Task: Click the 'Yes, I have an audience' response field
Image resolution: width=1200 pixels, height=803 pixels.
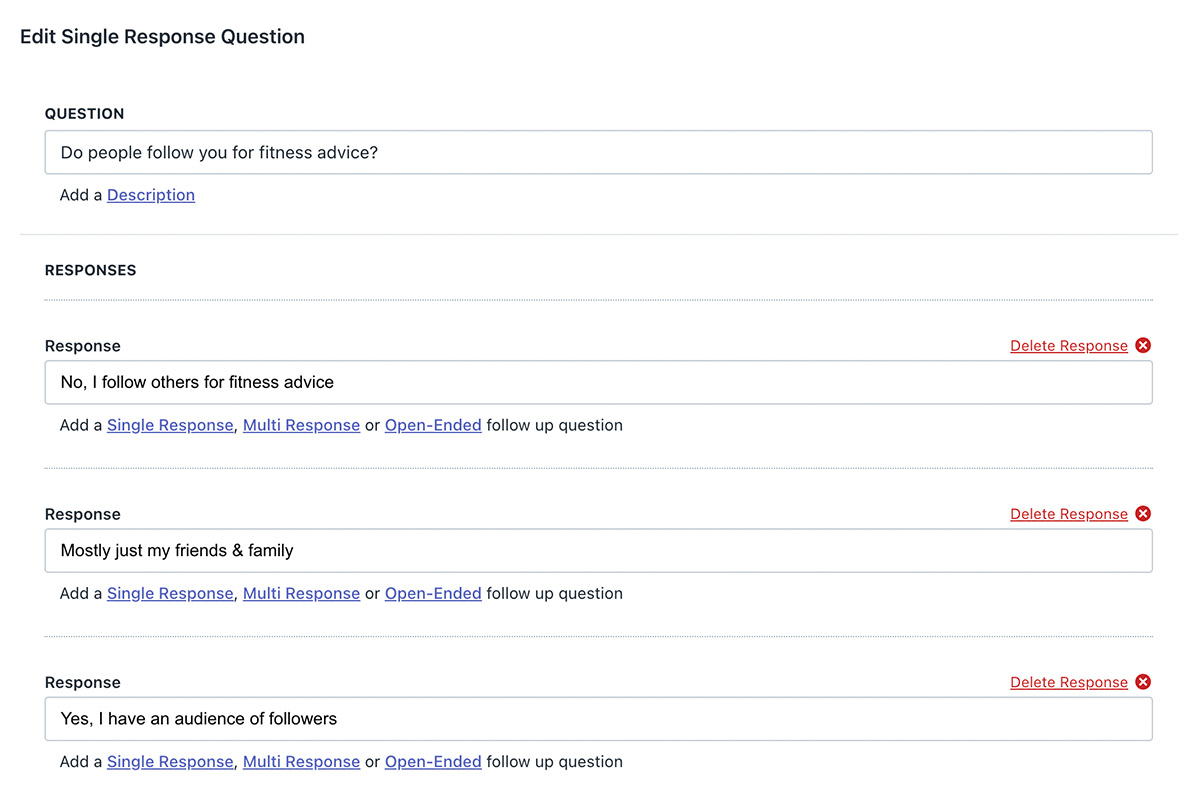Action: click(x=598, y=718)
